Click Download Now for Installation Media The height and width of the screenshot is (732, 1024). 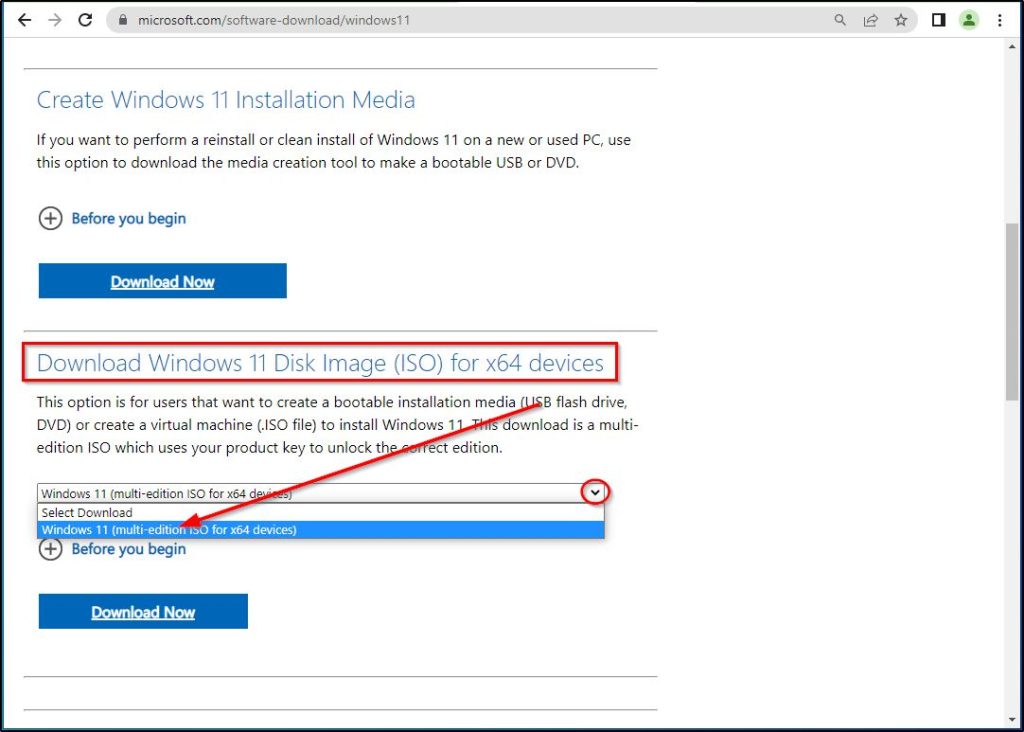[x=163, y=281]
